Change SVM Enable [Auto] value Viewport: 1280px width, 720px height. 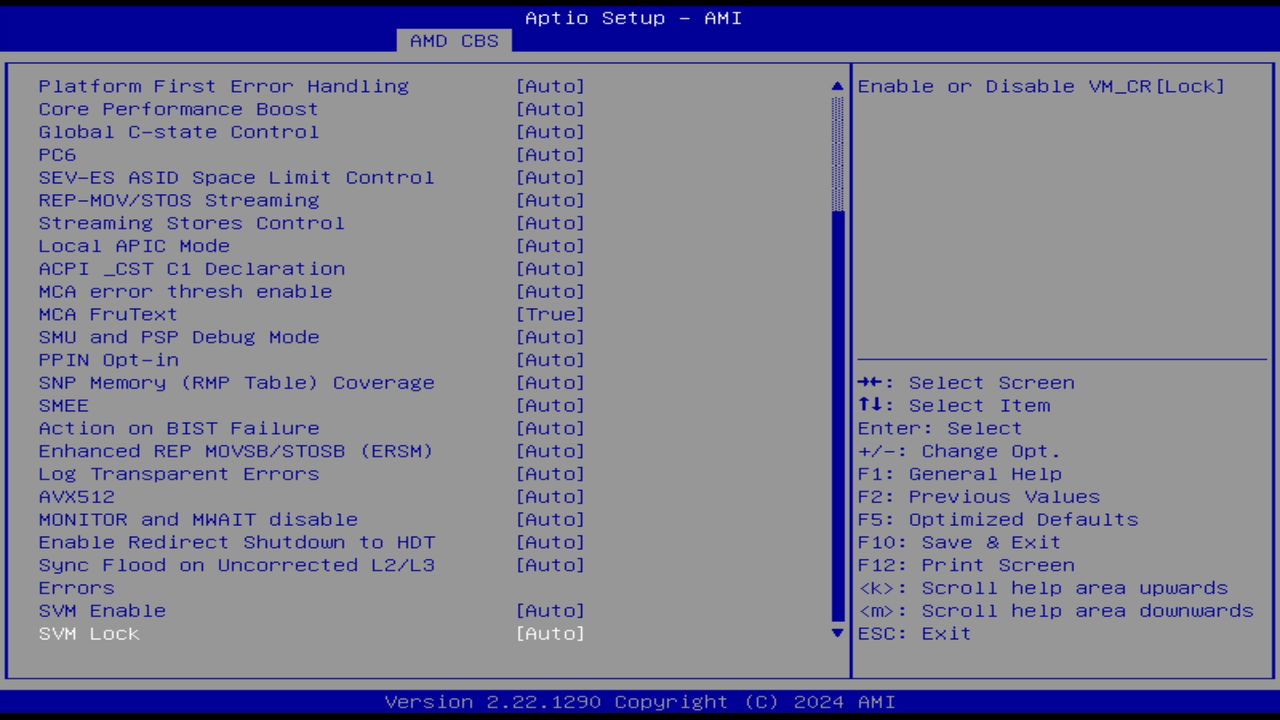(550, 611)
